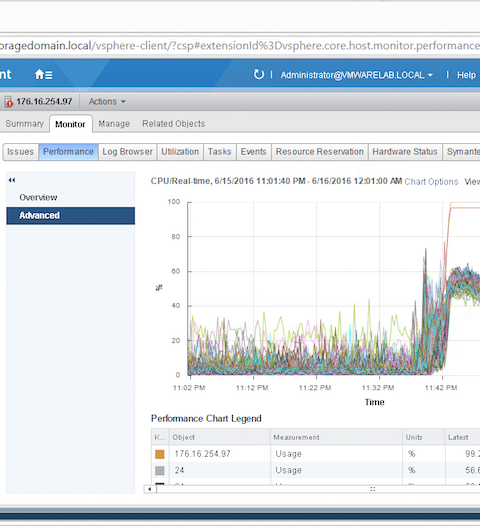Click the Object column header
This screenshot has width=480, height=527.
(220, 437)
